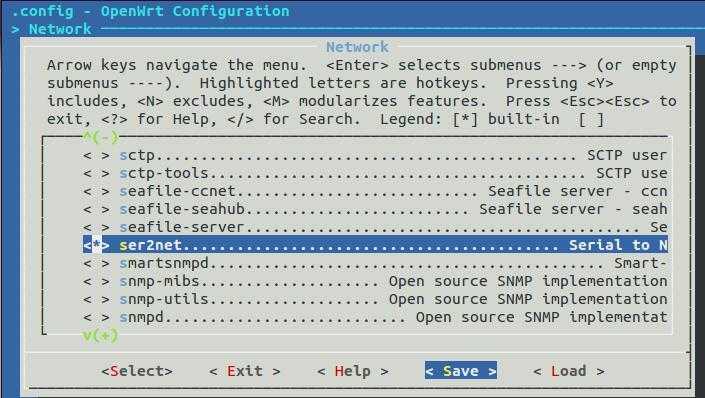
Task: Toggle the sctp-tools package selection box
Action: pos(96,173)
